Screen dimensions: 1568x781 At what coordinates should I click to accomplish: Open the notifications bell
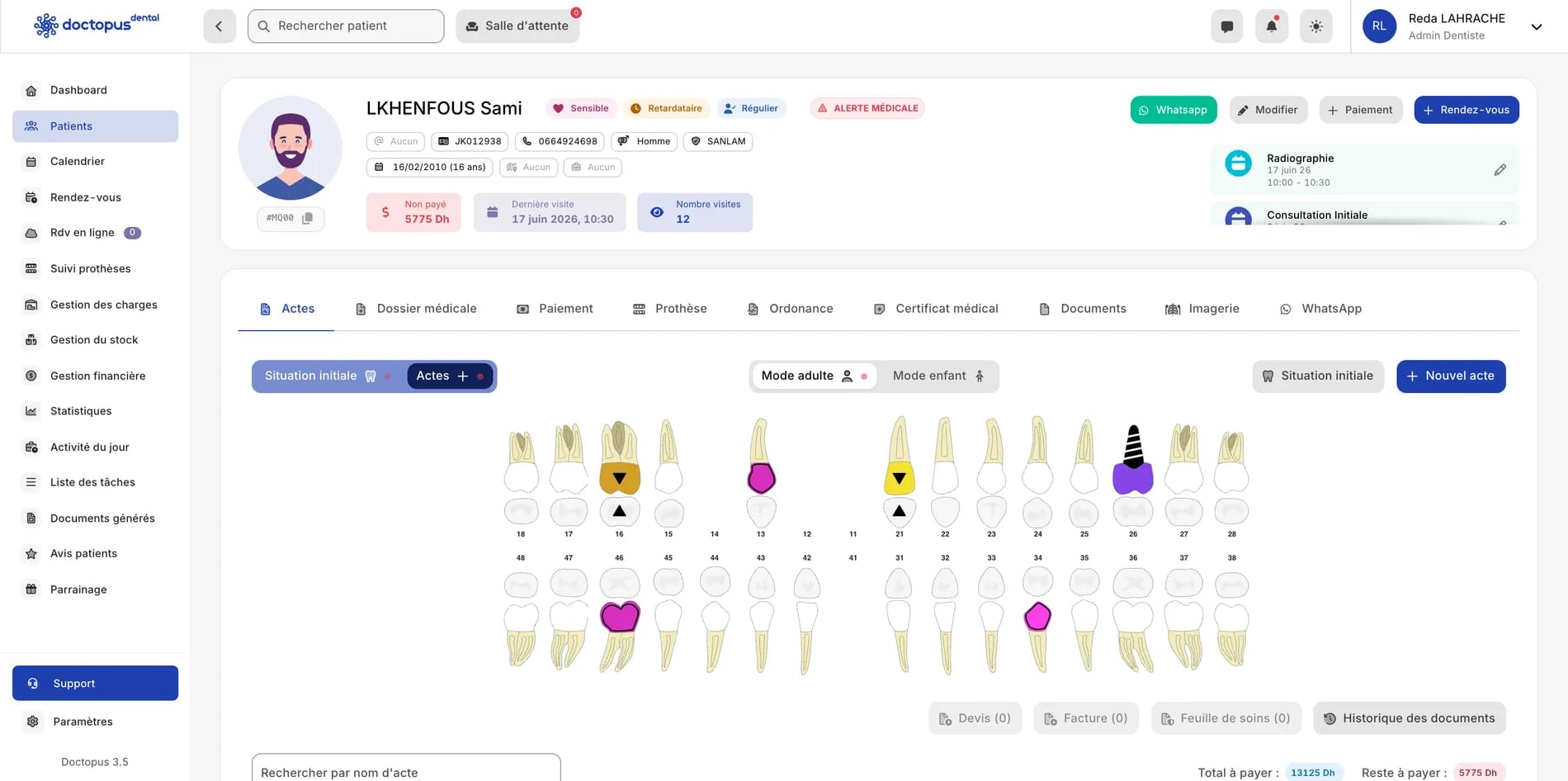tap(1272, 26)
